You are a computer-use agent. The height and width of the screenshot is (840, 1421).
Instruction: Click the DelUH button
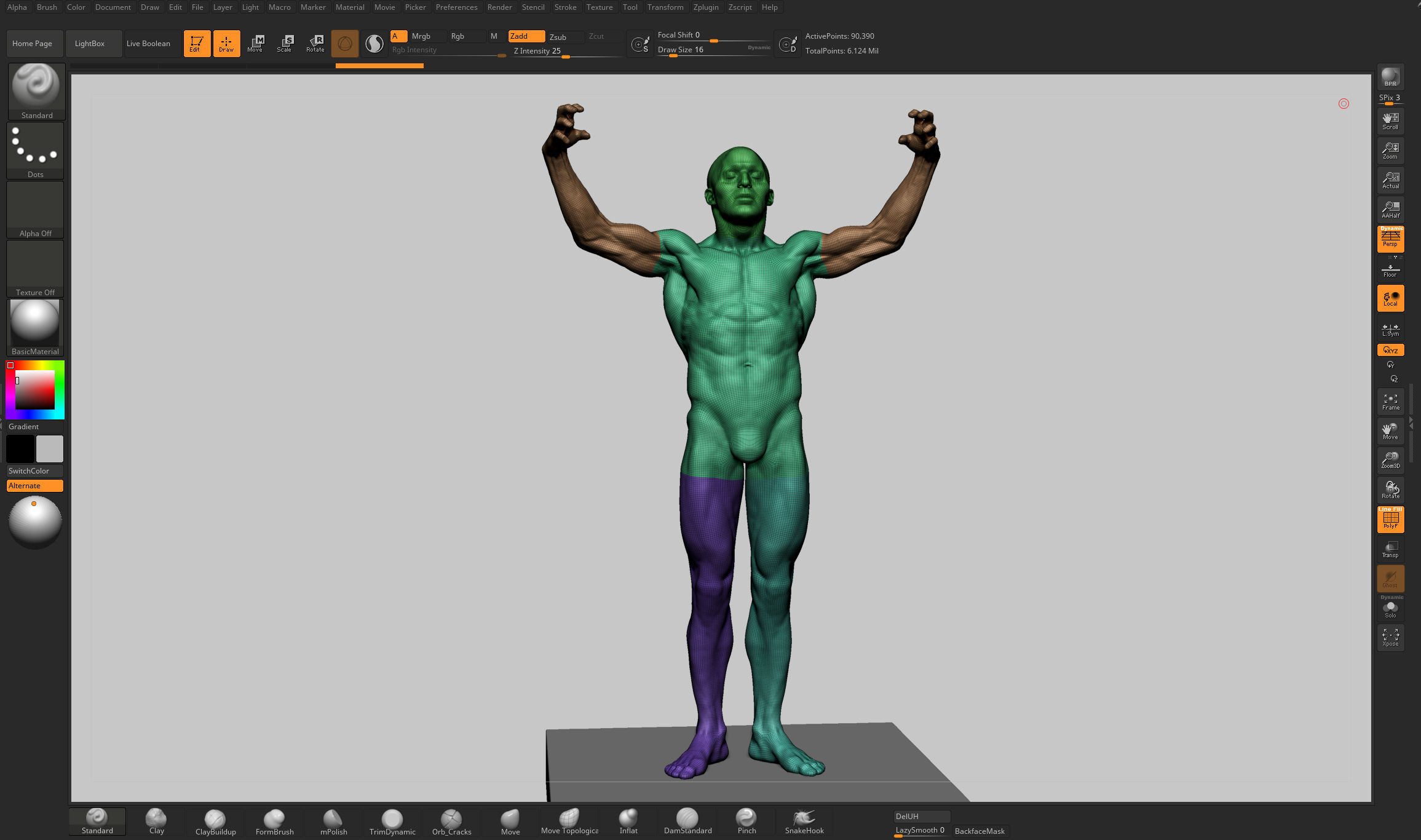[922, 817]
